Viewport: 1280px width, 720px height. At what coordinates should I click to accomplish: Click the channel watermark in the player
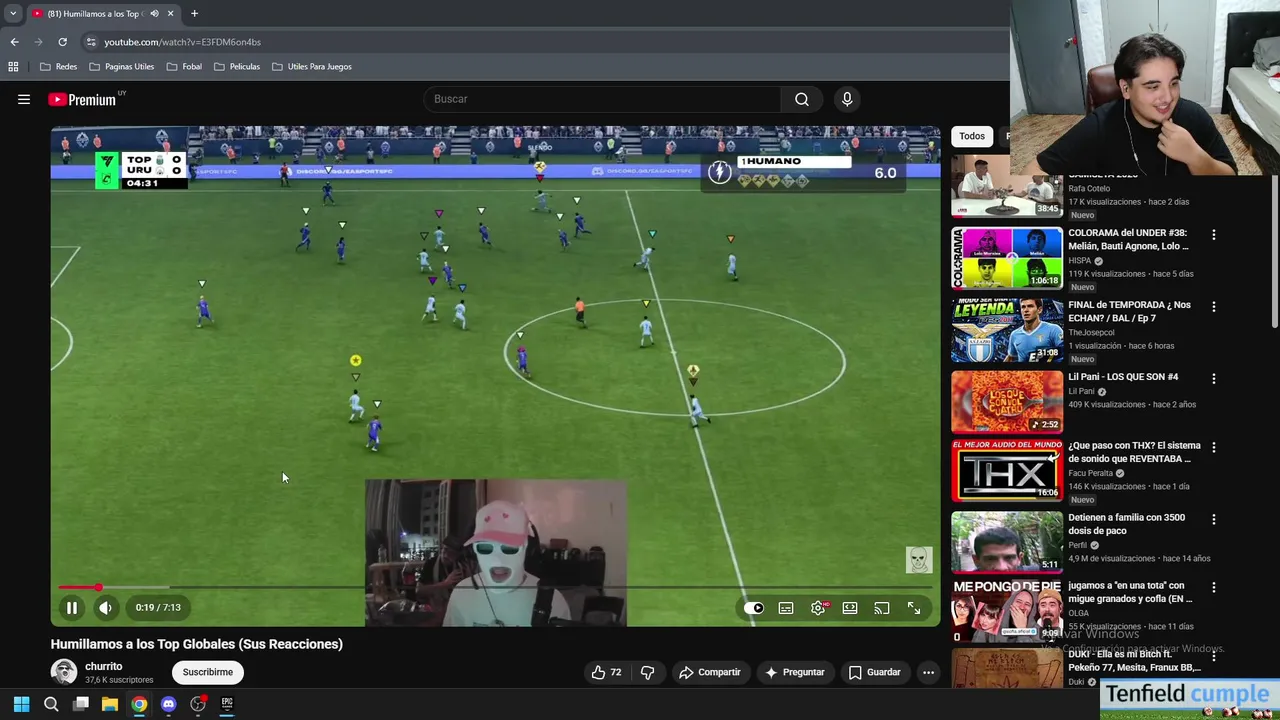tap(919, 560)
